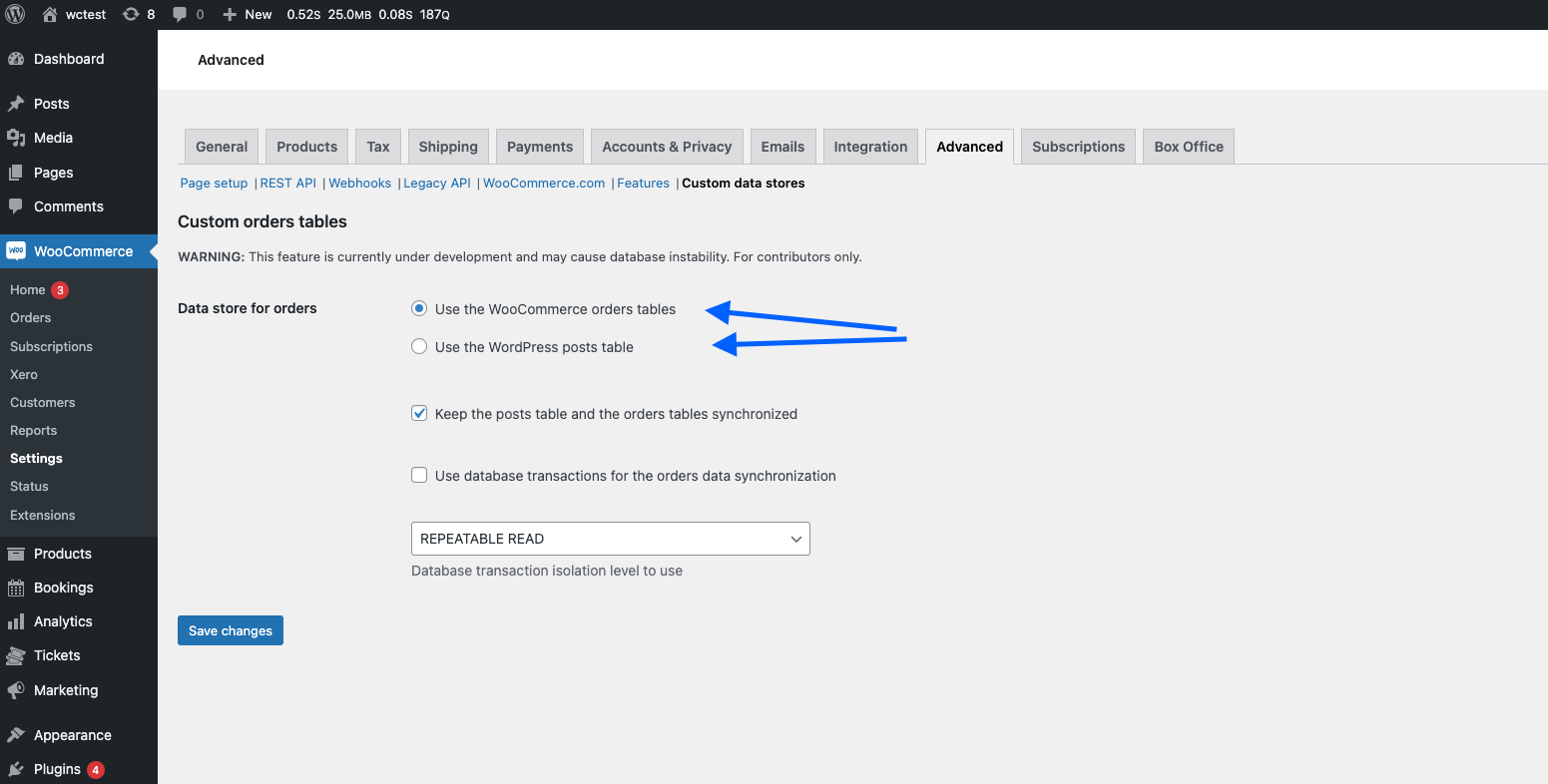Enable database transactions for orders synchronization
The width and height of the screenshot is (1548, 784).
click(x=419, y=475)
